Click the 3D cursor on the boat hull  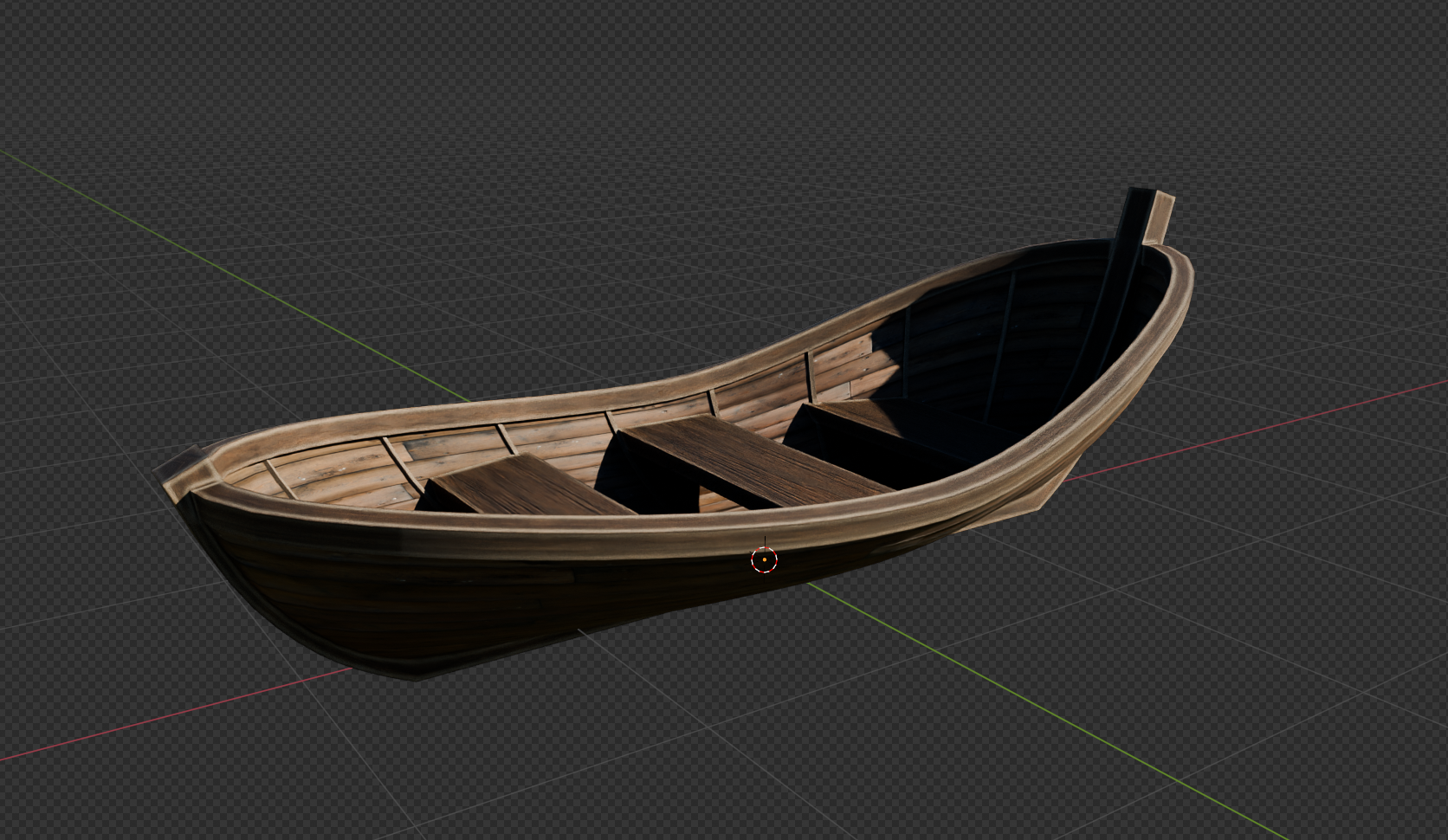click(764, 560)
